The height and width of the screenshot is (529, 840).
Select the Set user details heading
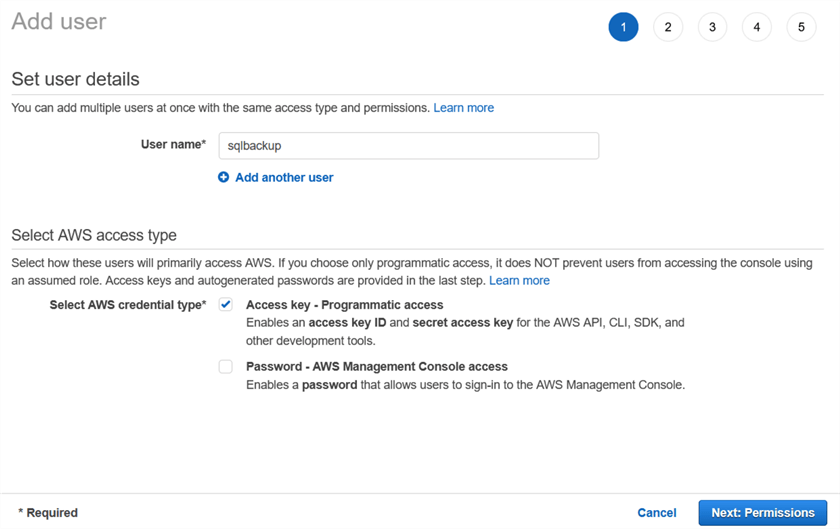[x=76, y=79]
